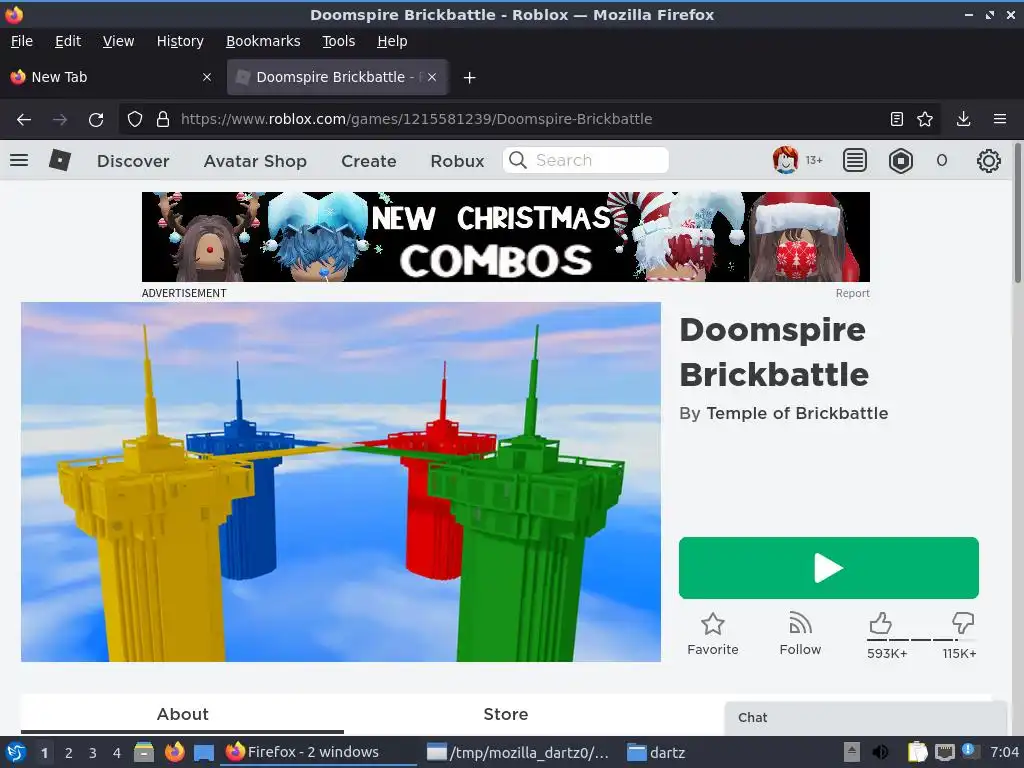Follow the game via the feed icon
The width and height of the screenshot is (1024, 768).
tap(800, 623)
